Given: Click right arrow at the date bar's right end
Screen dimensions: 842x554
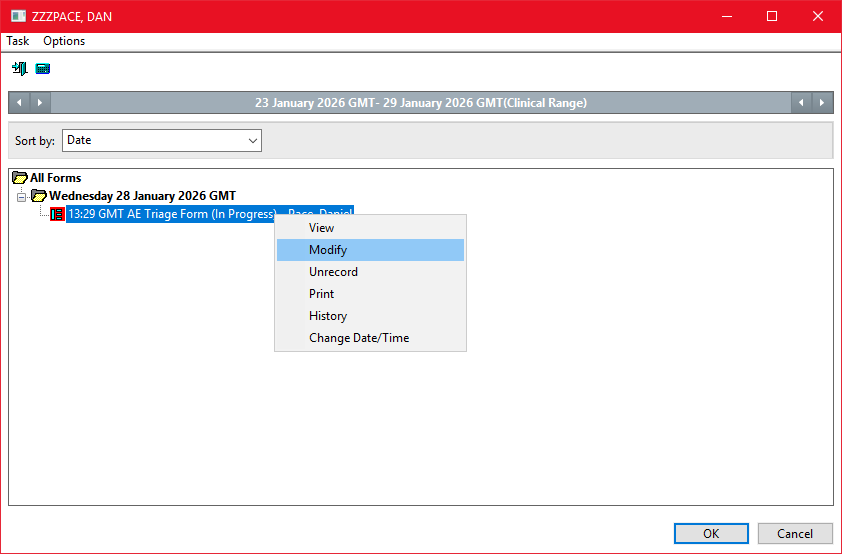Looking at the screenshot, I should 822,103.
